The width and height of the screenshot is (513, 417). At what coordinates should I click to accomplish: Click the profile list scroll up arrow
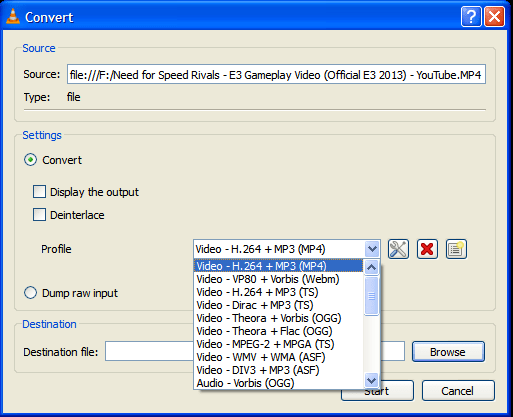[x=371, y=267]
